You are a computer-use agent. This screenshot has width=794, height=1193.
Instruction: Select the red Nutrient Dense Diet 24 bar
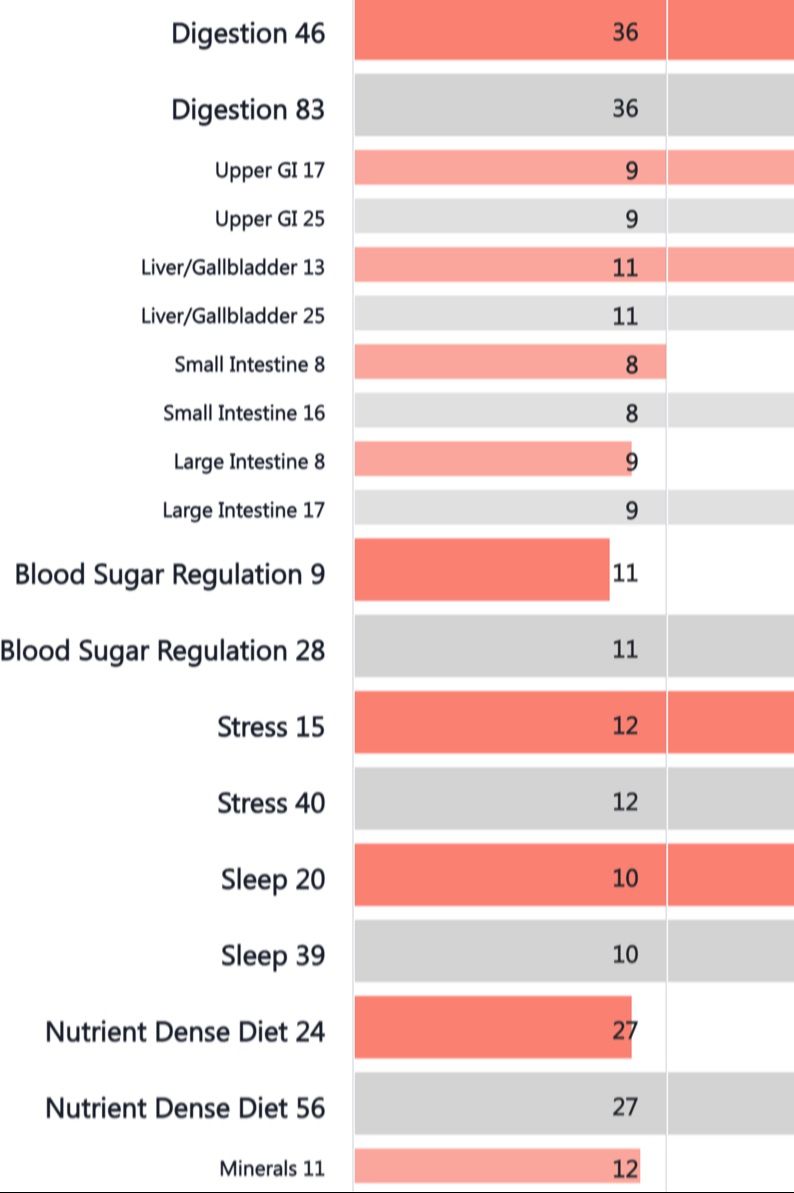pyautogui.click(x=492, y=1028)
